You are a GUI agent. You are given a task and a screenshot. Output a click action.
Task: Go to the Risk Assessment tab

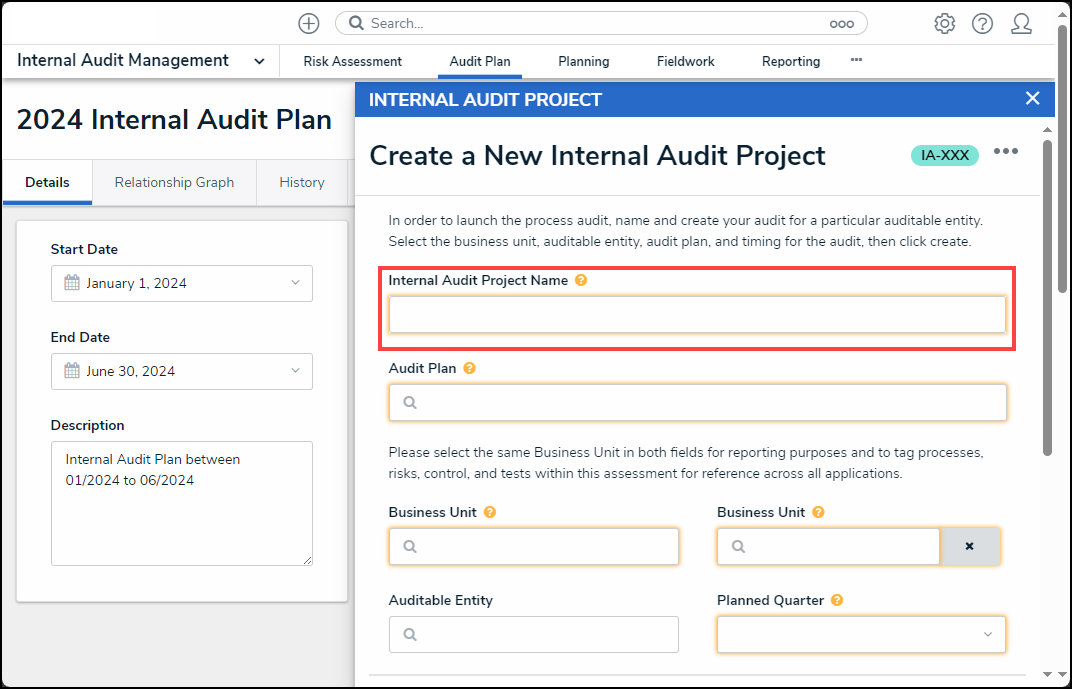pyautogui.click(x=352, y=61)
